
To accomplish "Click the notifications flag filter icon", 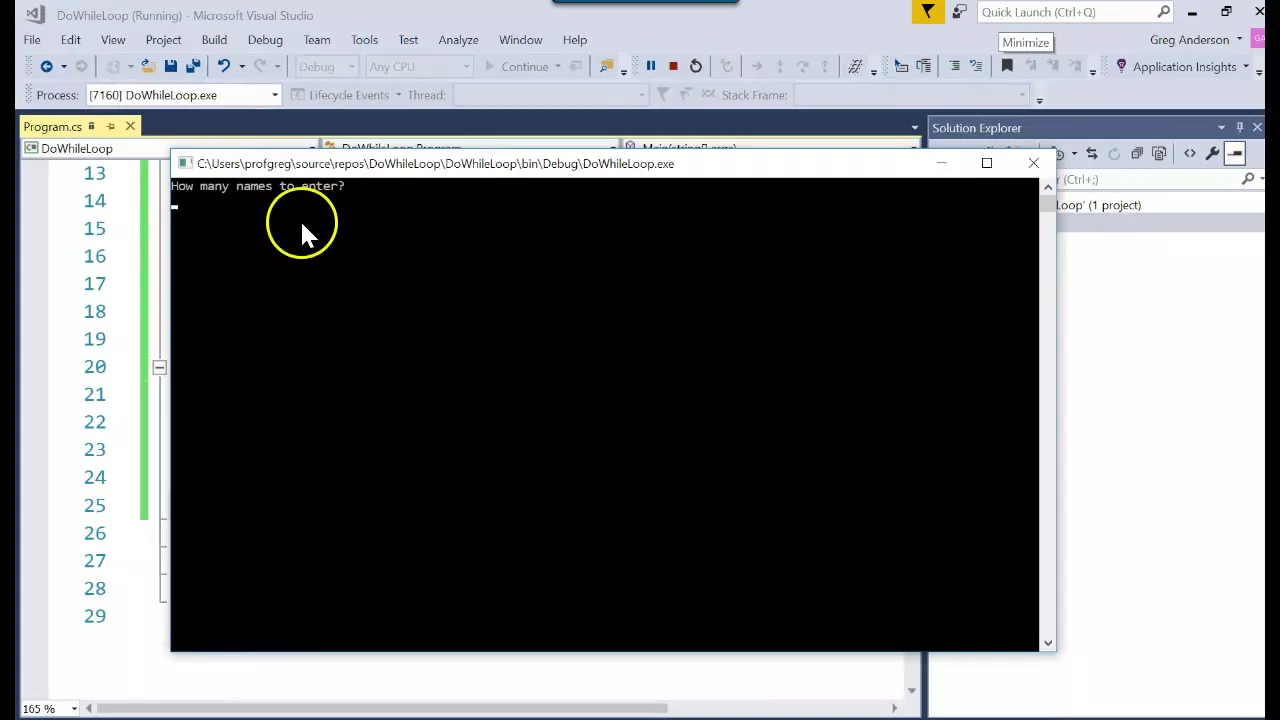I will [x=928, y=12].
